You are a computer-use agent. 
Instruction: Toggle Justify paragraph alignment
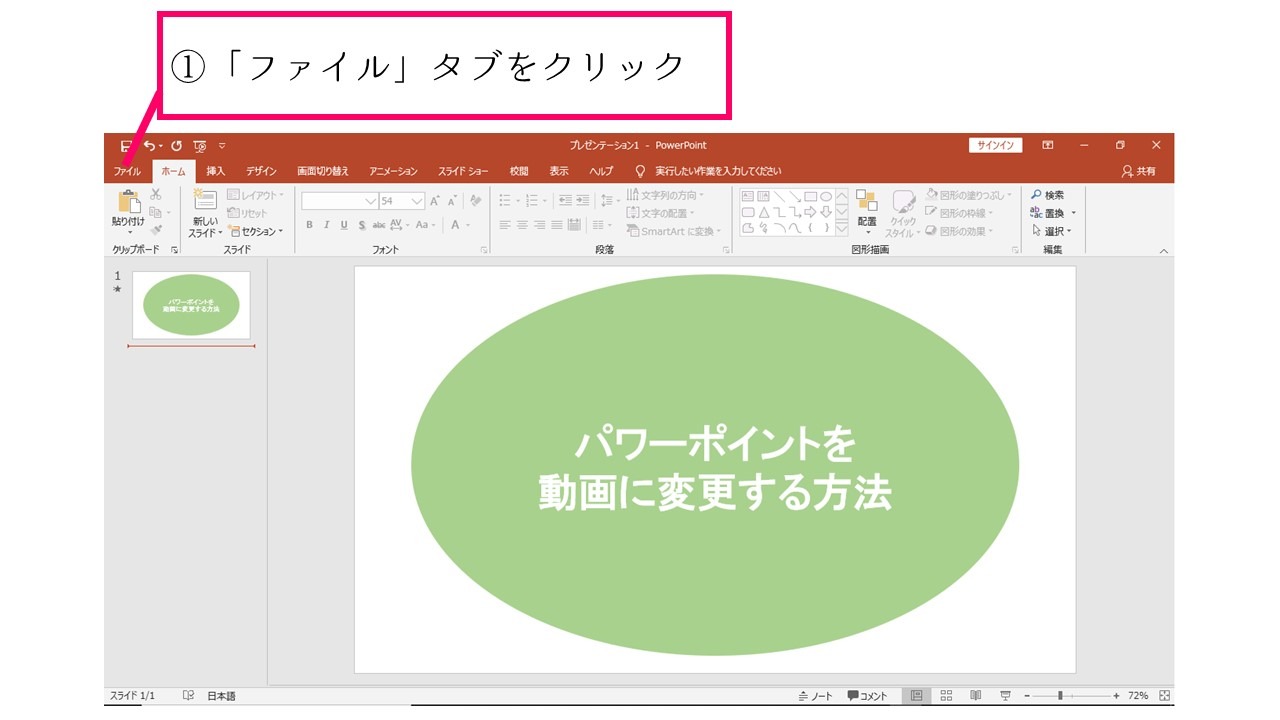pos(557,225)
